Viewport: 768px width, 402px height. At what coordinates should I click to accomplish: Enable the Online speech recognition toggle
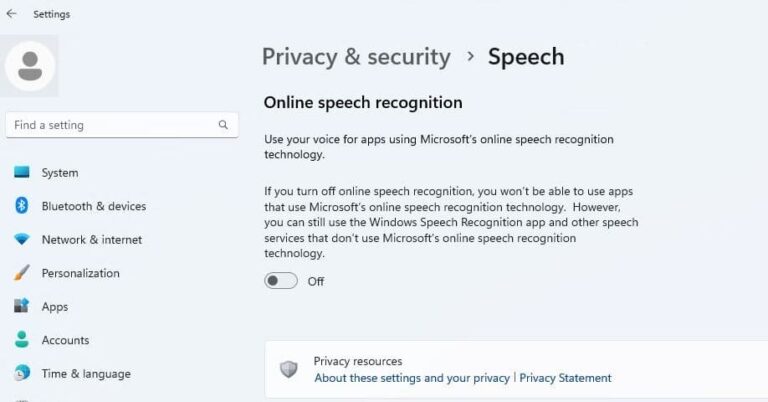[x=281, y=281]
